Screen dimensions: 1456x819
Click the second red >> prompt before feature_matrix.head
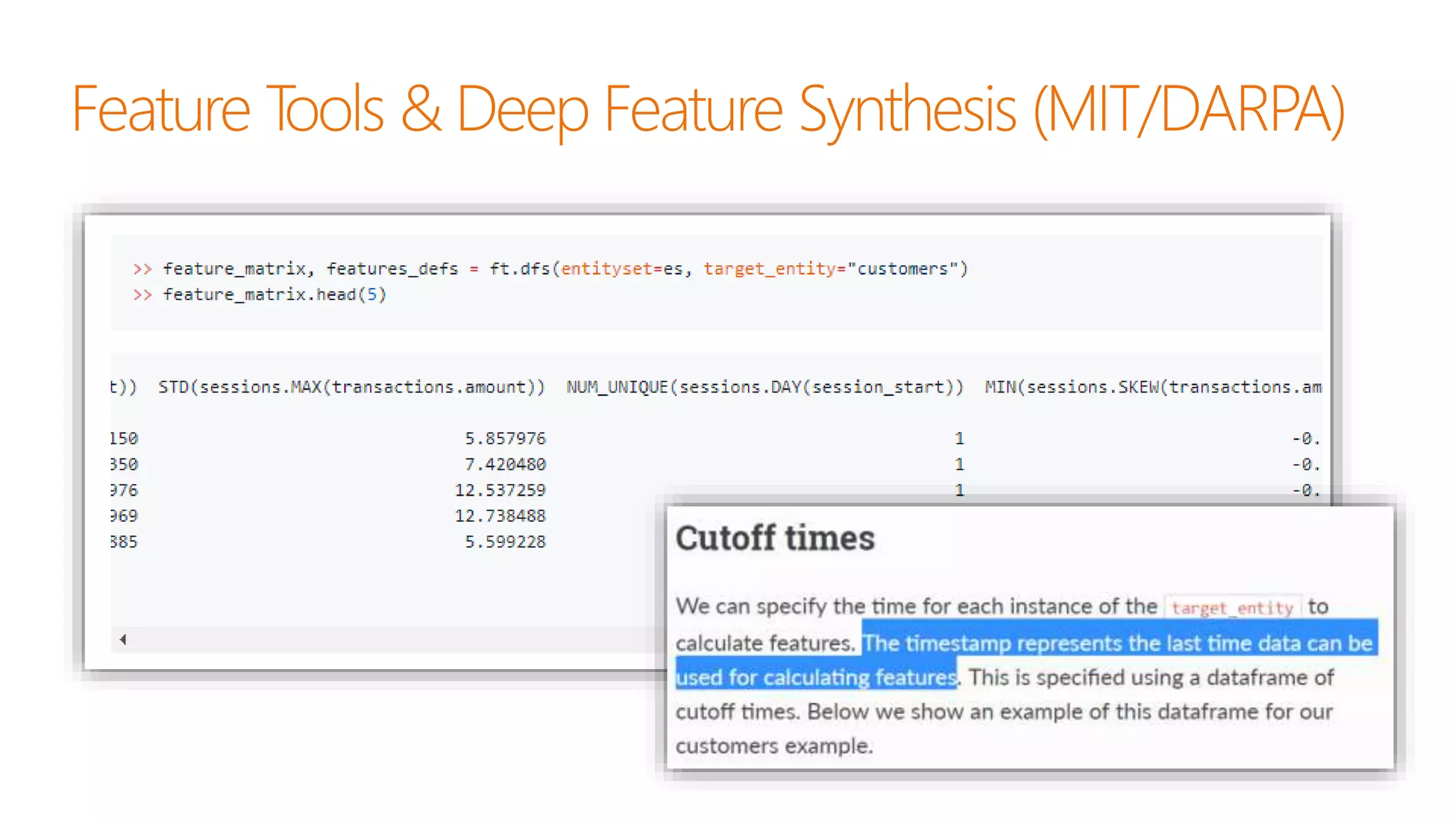[142, 294]
